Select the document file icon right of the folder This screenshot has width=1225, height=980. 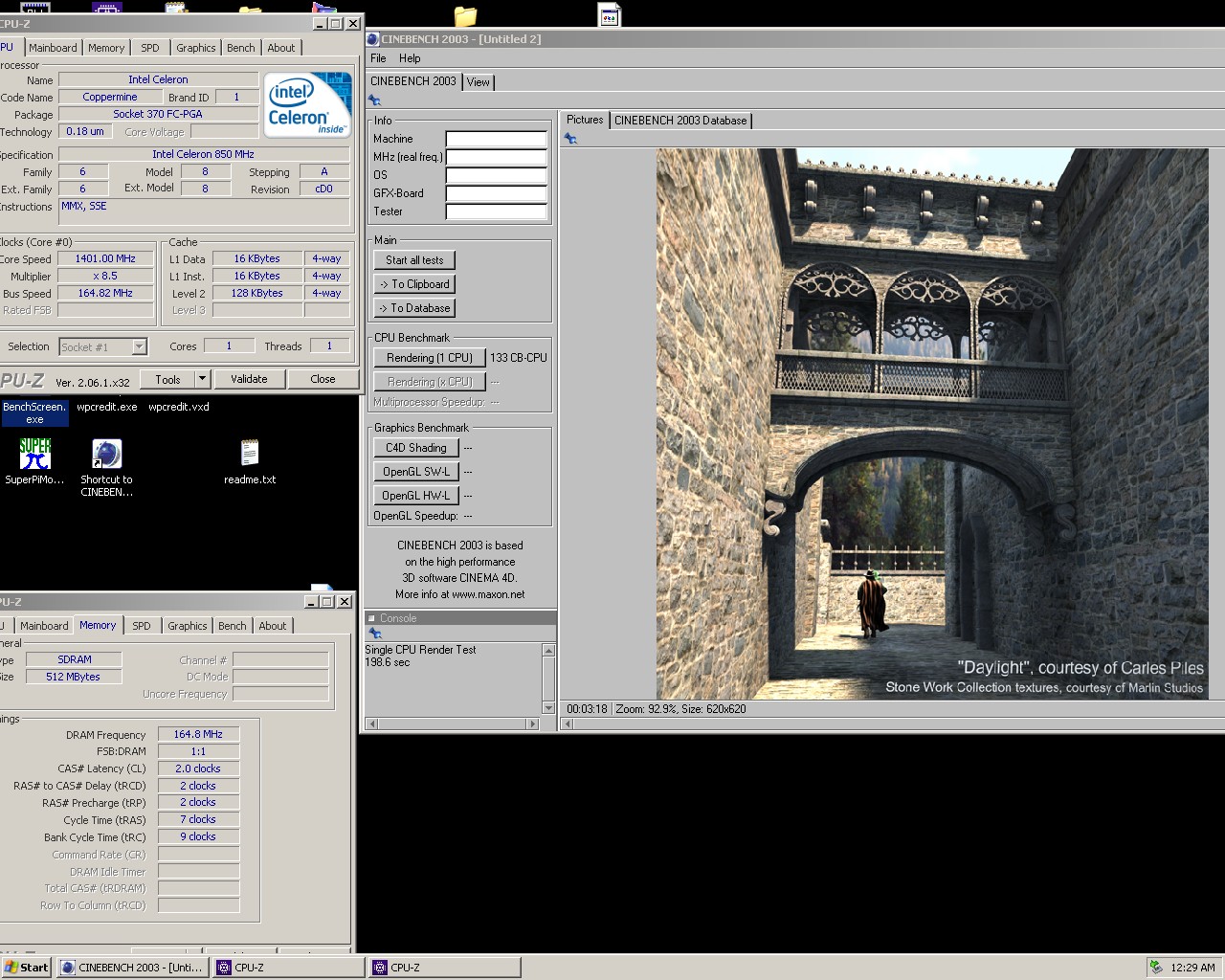pyautogui.click(x=610, y=13)
